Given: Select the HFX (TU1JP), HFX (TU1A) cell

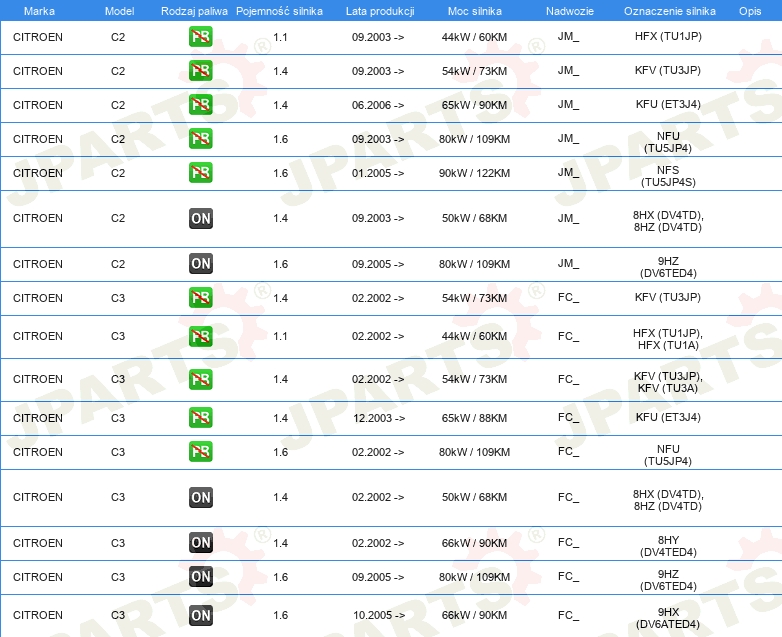Looking at the screenshot, I should click(x=668, y=339).
